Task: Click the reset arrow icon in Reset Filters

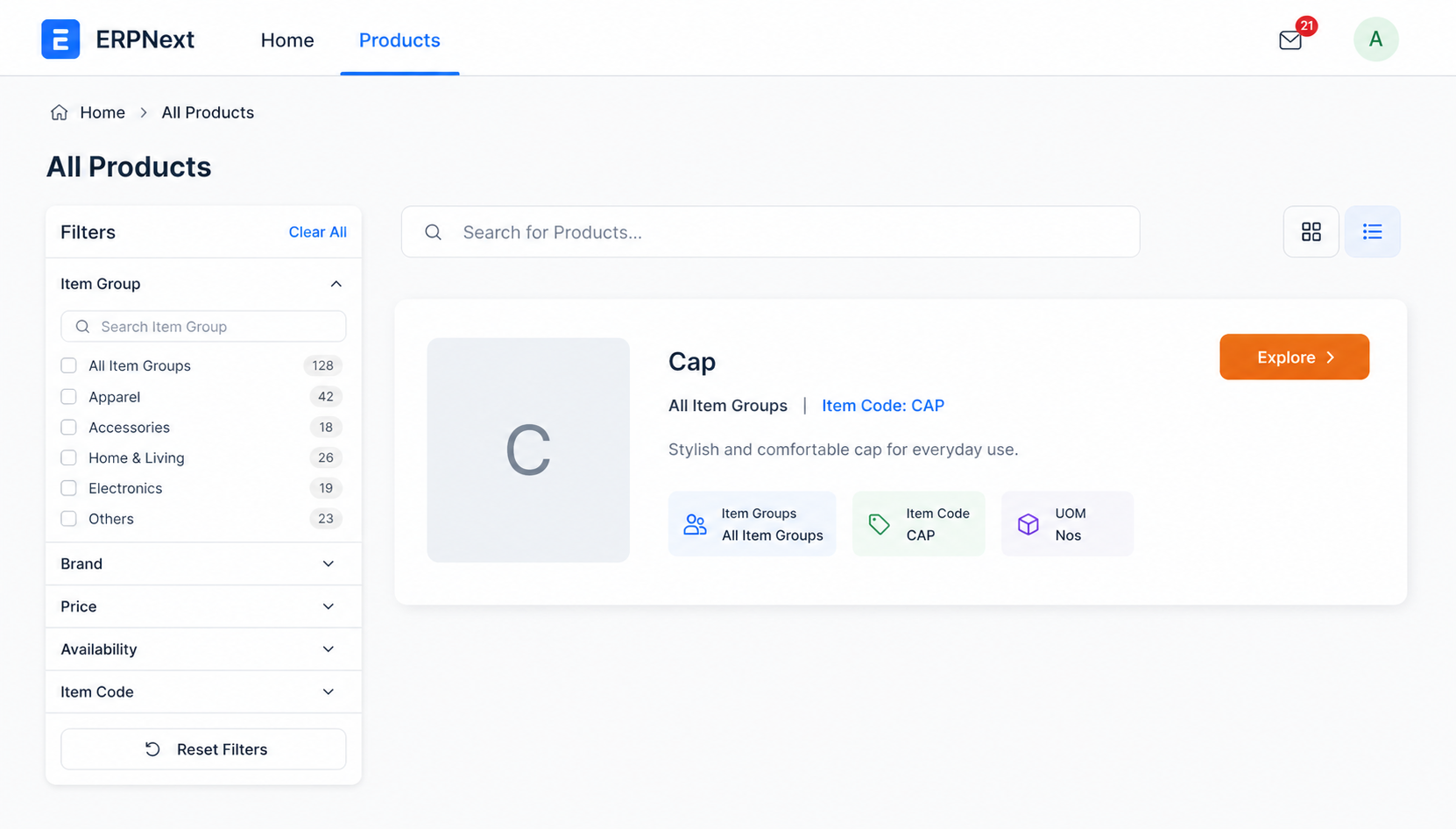Action: click(x=152, y=749)
